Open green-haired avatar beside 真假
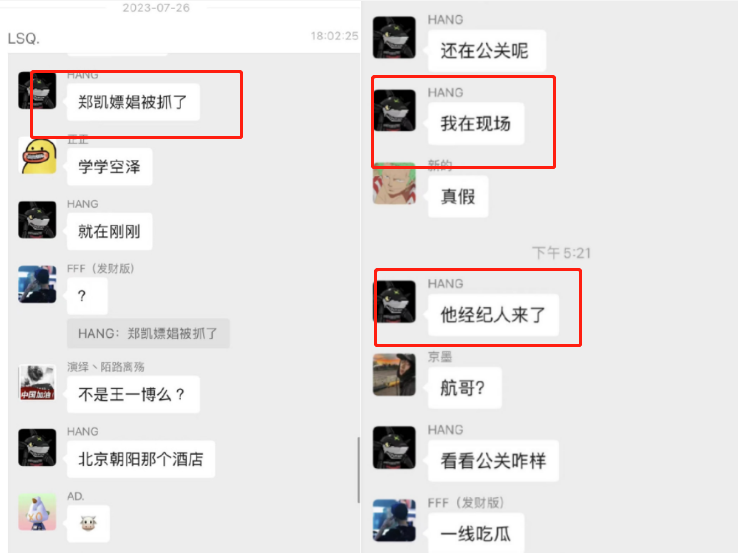738x553 pixels. [x=394, y=183]
